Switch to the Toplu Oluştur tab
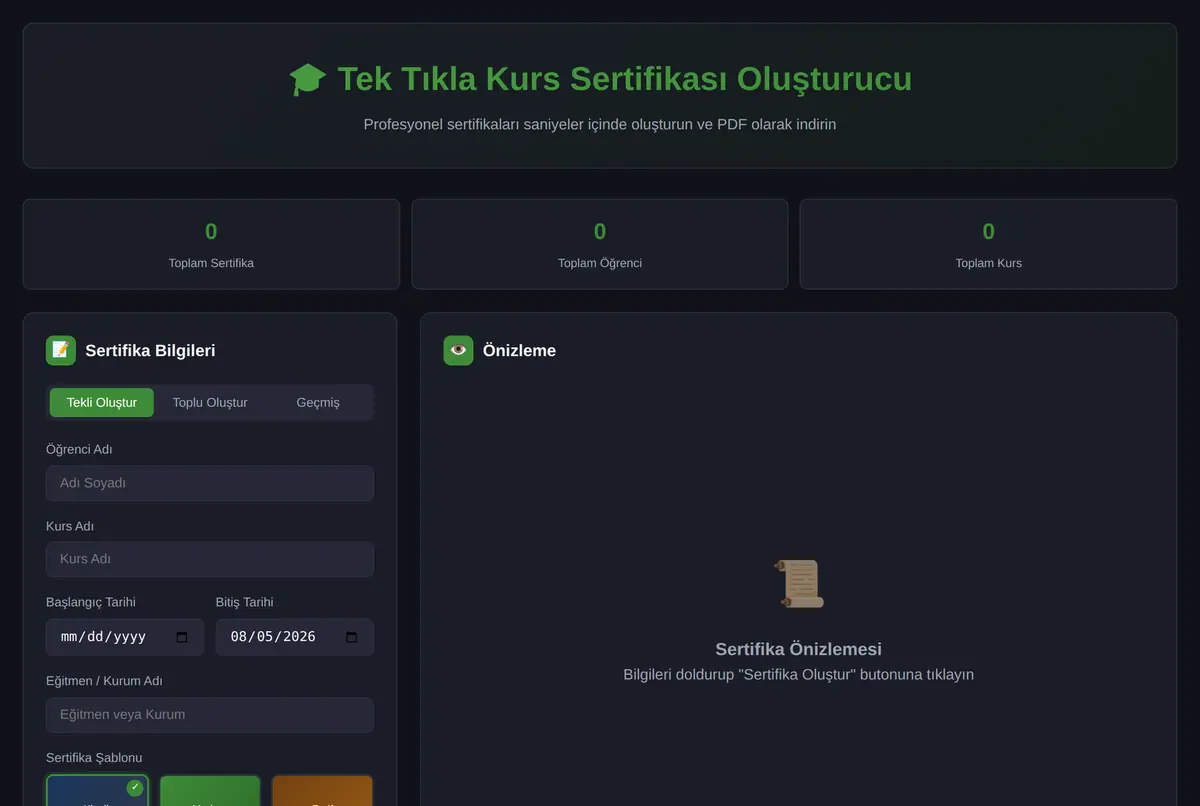The width and height of the screenshot is (1200, 806). (210, 402)
